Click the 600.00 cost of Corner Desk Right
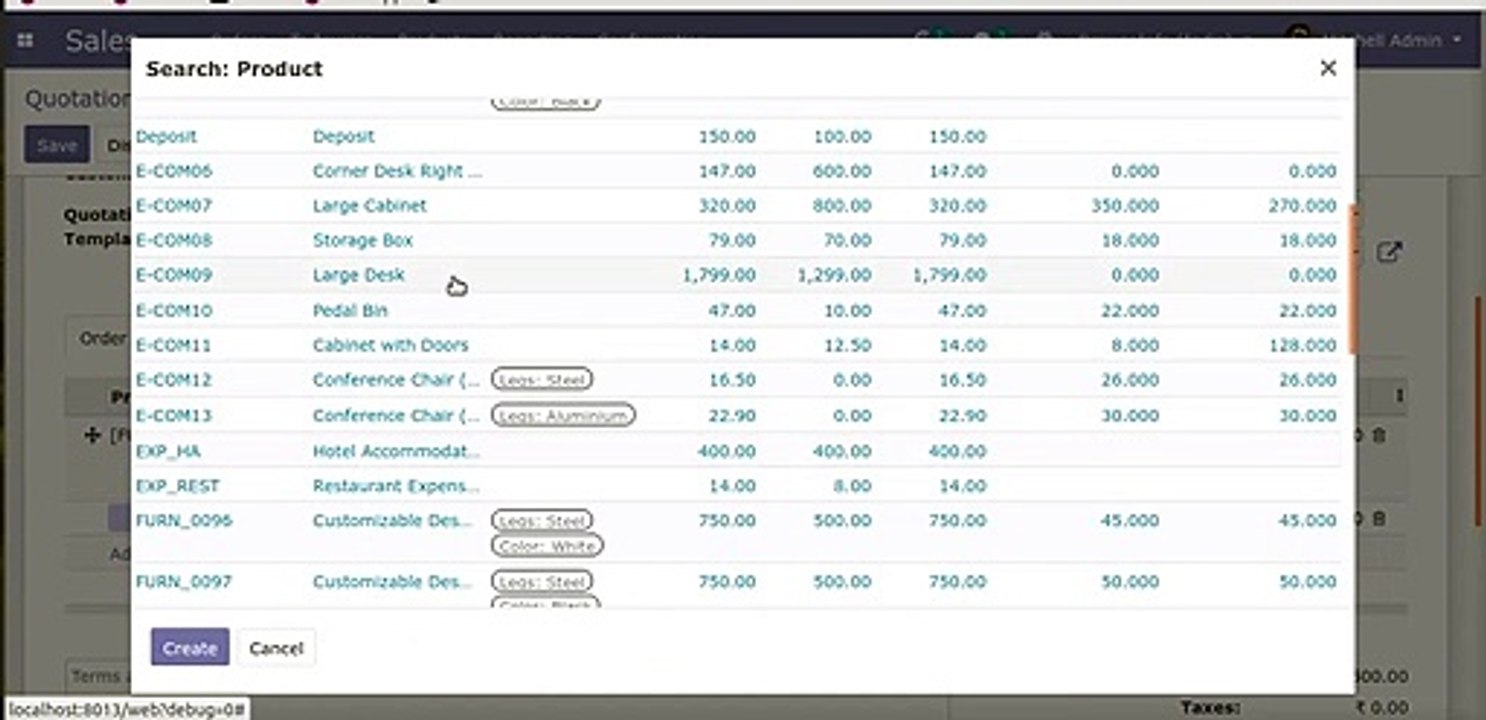The image size is (1486, 720). tap(842, 171)
